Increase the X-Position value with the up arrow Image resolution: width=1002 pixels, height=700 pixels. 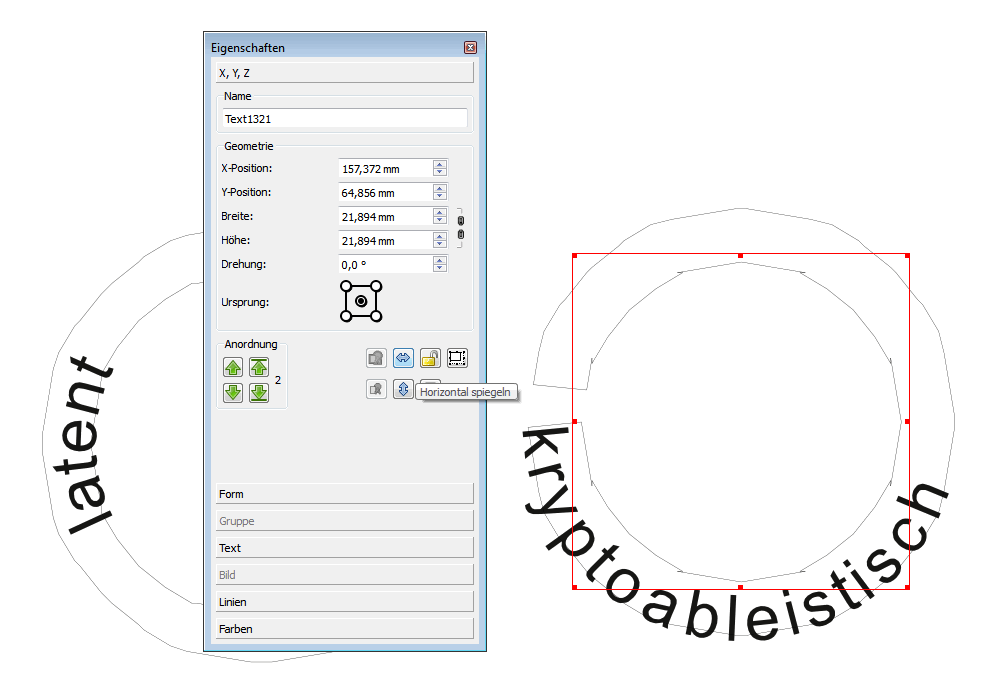click(439, 164)
